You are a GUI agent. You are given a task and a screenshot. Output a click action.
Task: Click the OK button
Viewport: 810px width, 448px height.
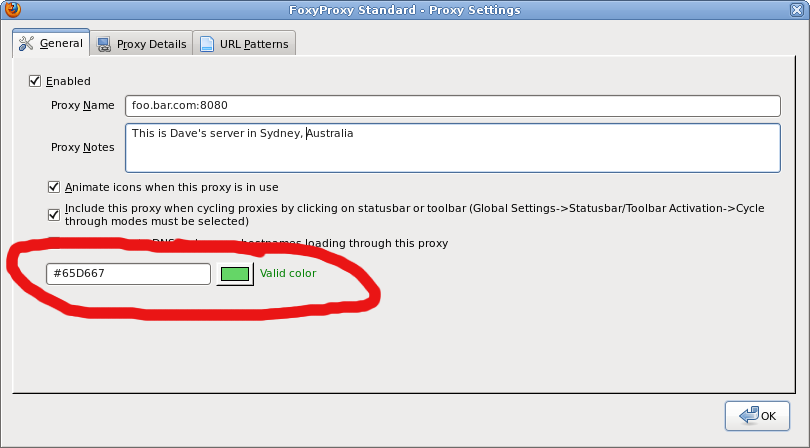pyautogui.click(x=757, y=416)
